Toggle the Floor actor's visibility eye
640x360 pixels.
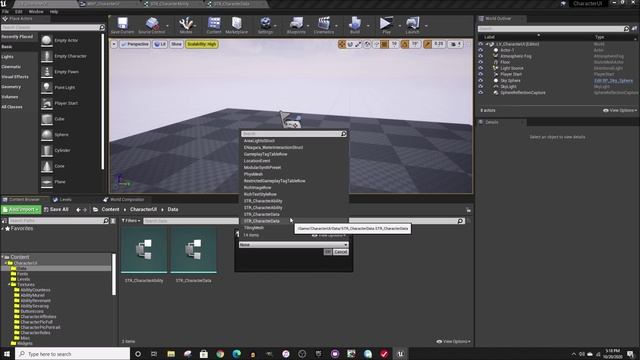pyautogui.click(x=481, y=62)
